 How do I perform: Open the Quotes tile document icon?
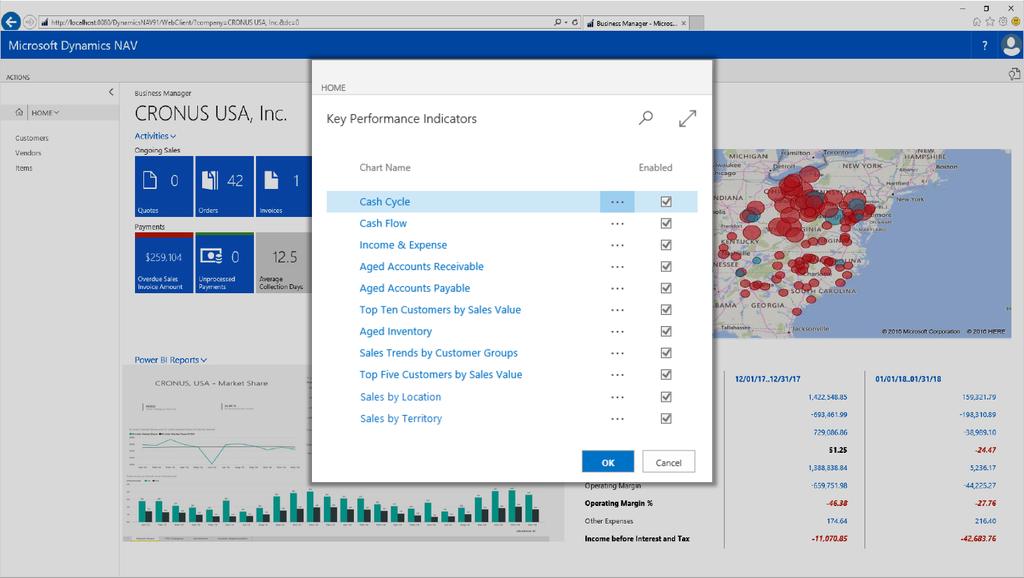point(150,180)
